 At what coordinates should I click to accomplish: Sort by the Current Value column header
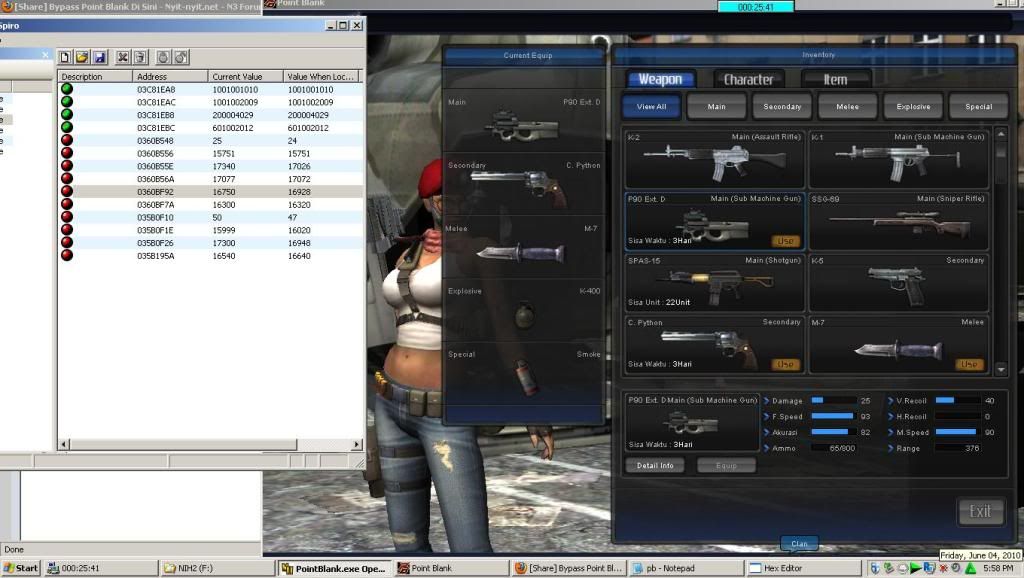pos(246,76)
